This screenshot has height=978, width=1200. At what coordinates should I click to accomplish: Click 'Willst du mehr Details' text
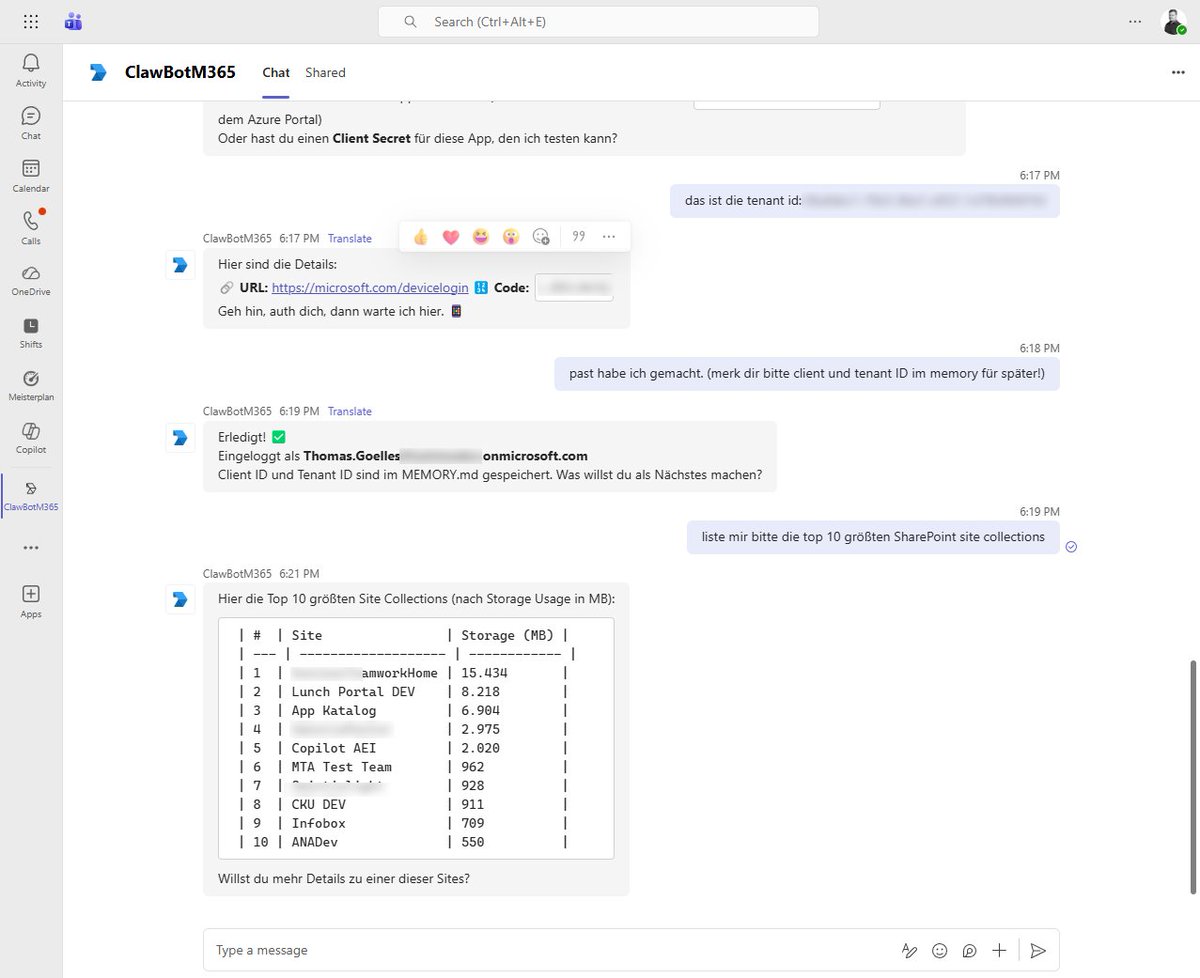pyautogui.click(x=344, y=879)
